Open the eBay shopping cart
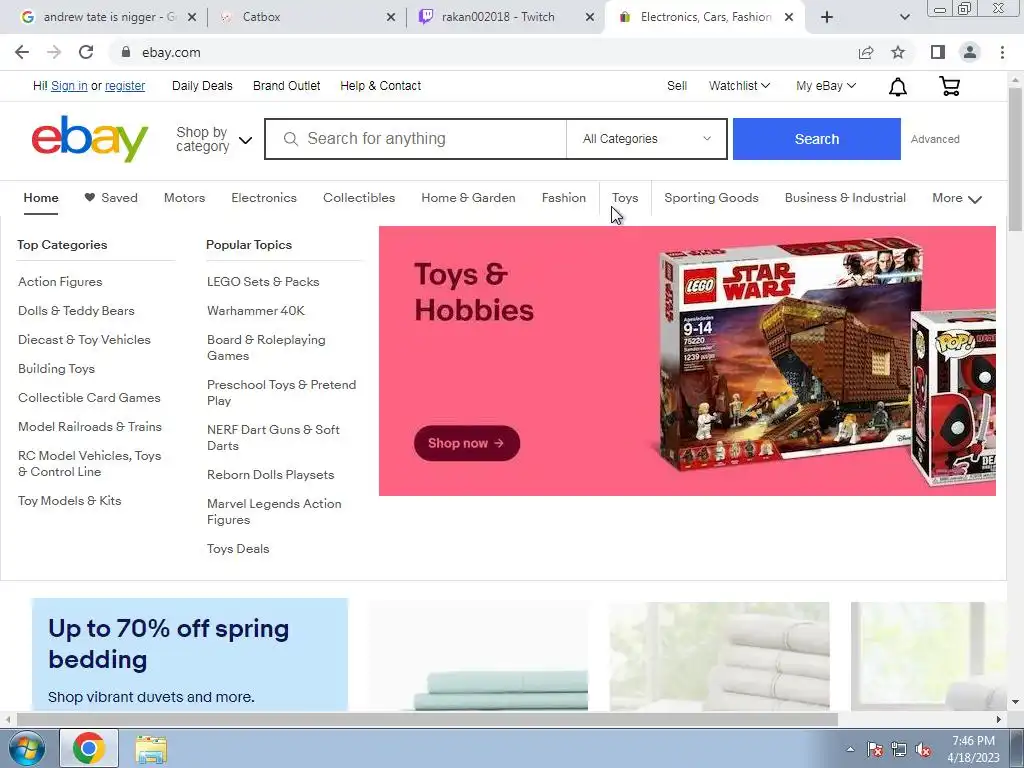This screenshot has width=1024, height=768. tap(949, 86)
